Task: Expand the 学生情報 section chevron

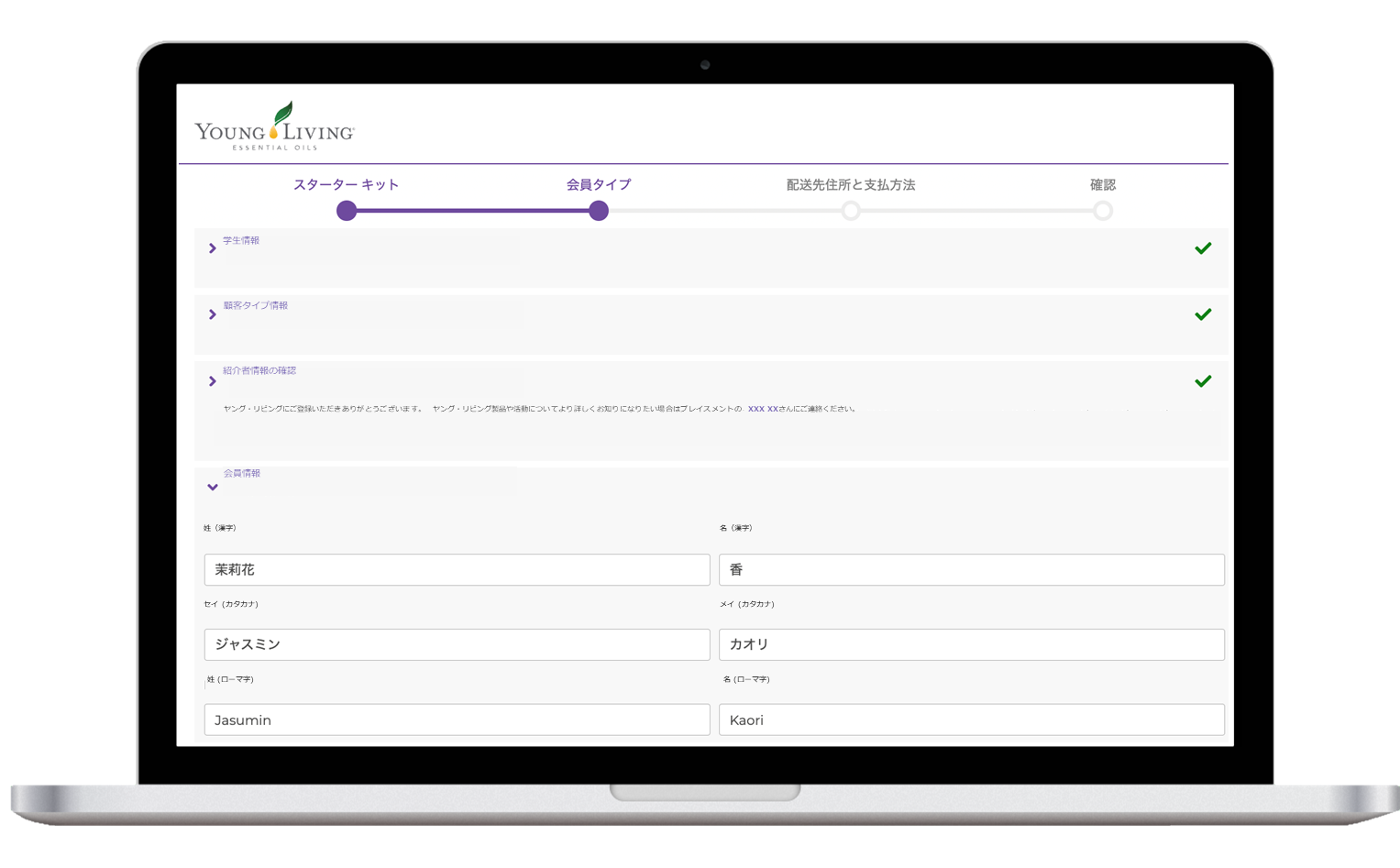Action: [213, 248]
